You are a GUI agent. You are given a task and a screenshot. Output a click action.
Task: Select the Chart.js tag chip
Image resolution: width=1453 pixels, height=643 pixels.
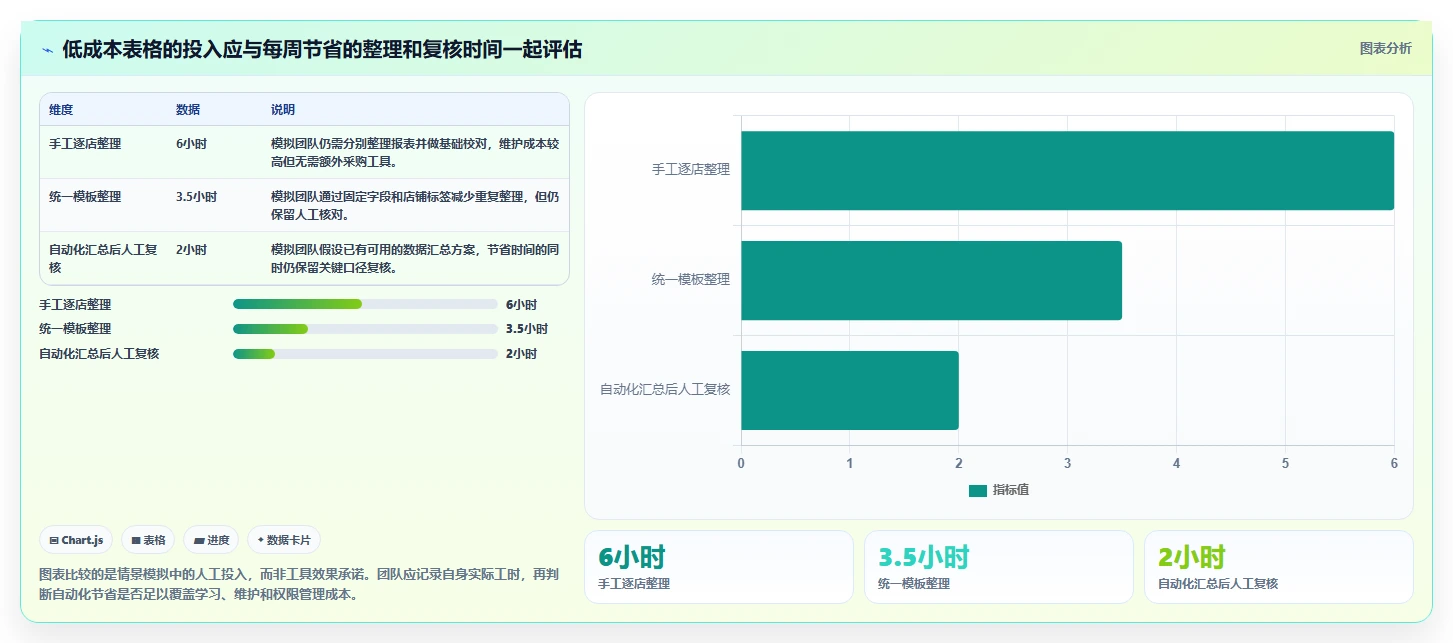click(x=77, y=540)
